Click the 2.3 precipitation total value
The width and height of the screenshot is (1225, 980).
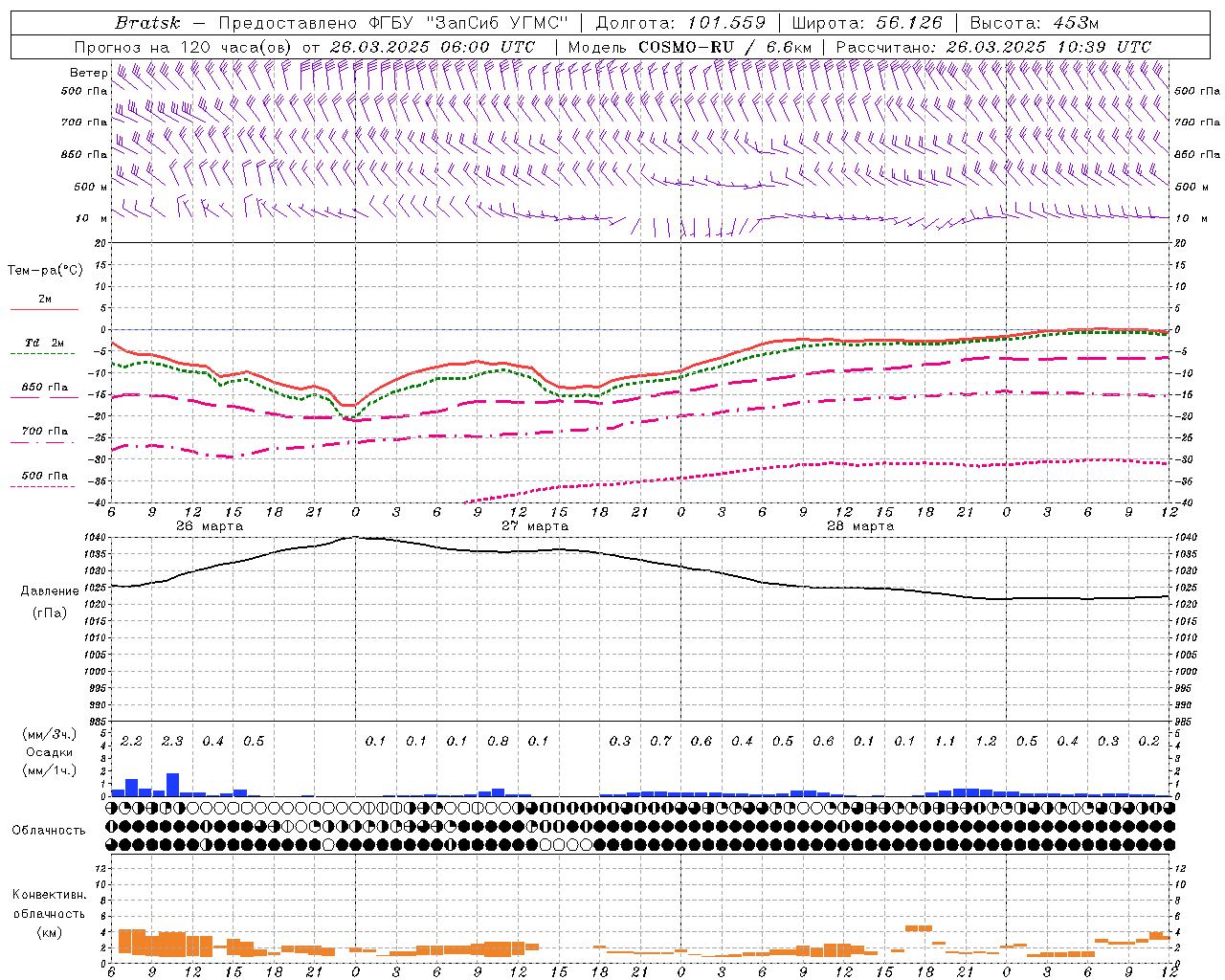pos(172,742)
